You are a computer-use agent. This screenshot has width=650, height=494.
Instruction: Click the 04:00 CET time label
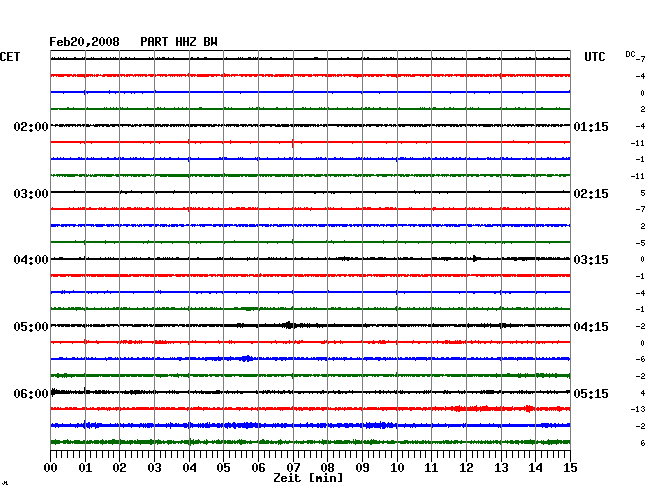[31, 260]
